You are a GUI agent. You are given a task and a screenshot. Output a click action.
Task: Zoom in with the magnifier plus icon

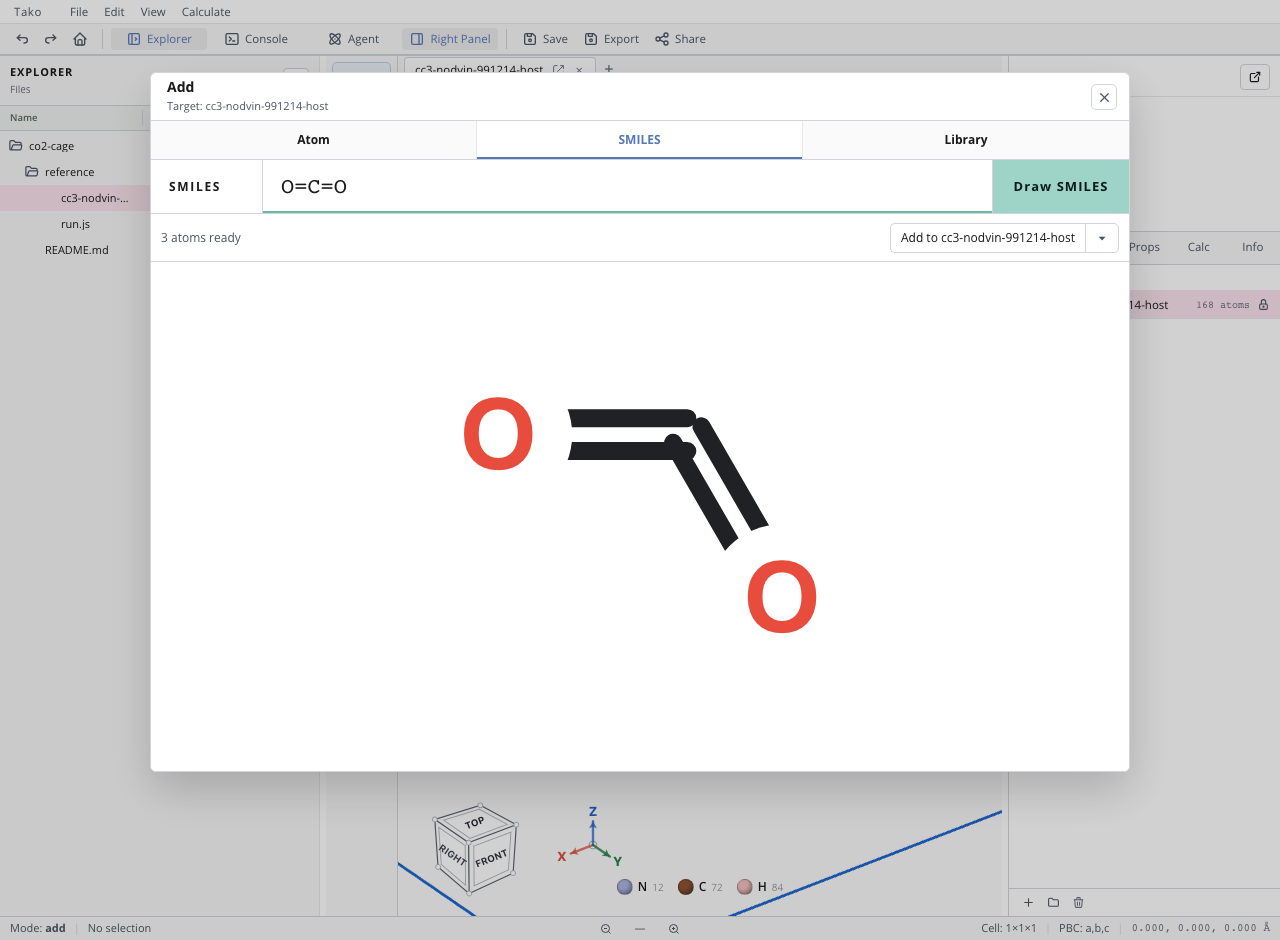tap(674, 929)
